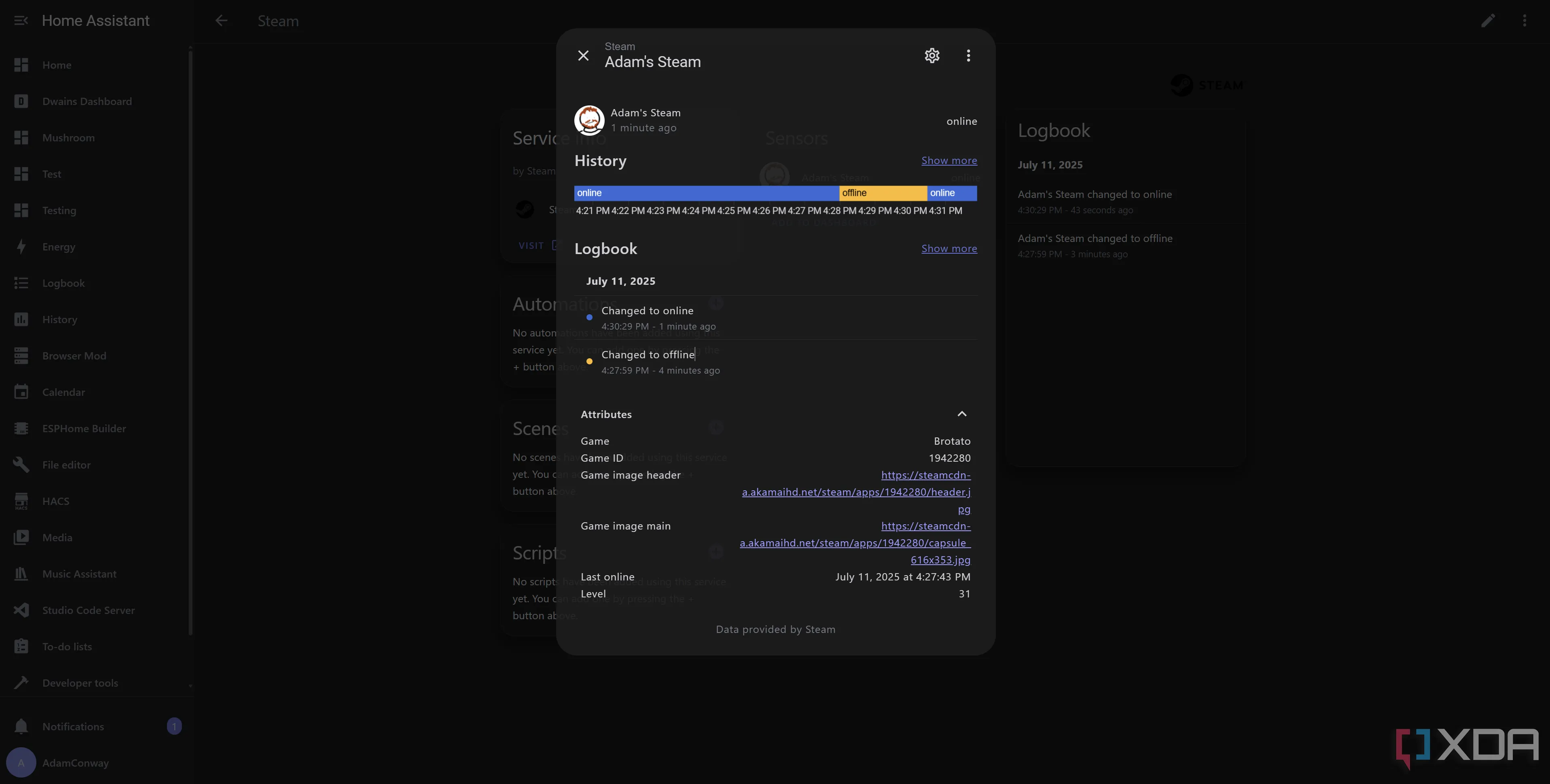Image resolution: width=1550 pixels, height=784 pixels.
Task: Toggle the sidebar hamburger menu icon
Action: pyautogui.click(x=21, y=21)
